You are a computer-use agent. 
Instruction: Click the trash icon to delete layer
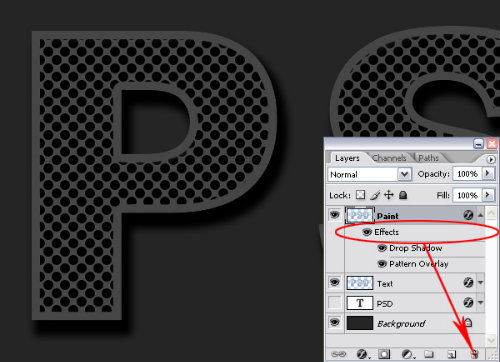[x=475, y=354]
